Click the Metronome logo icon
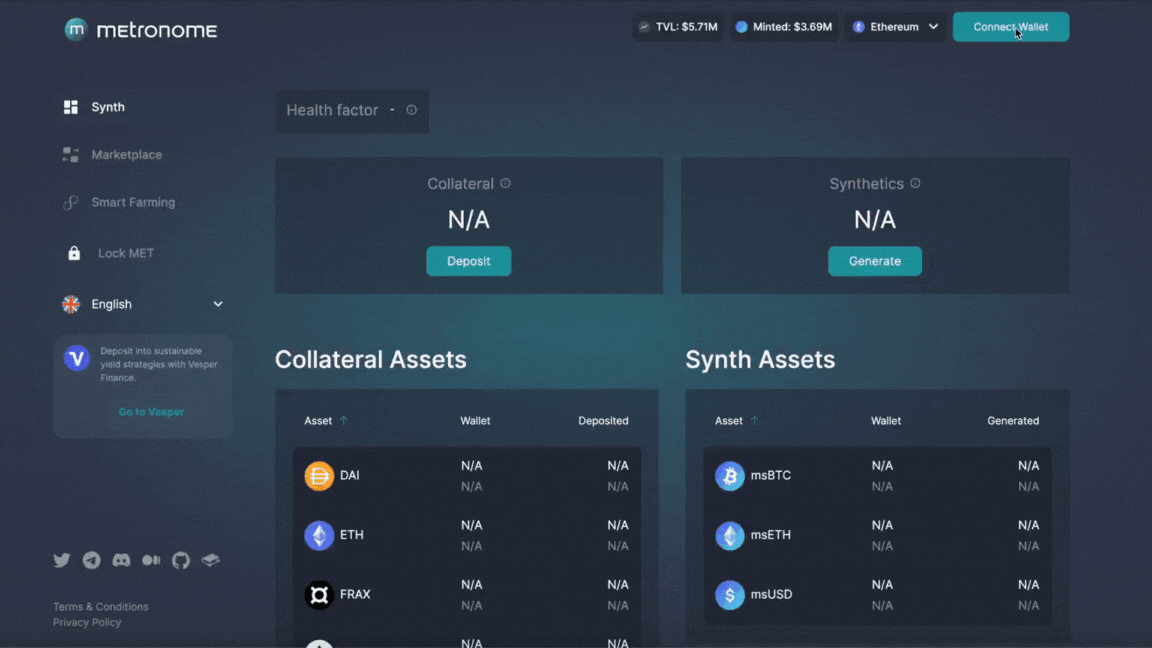 click(76, 29)
